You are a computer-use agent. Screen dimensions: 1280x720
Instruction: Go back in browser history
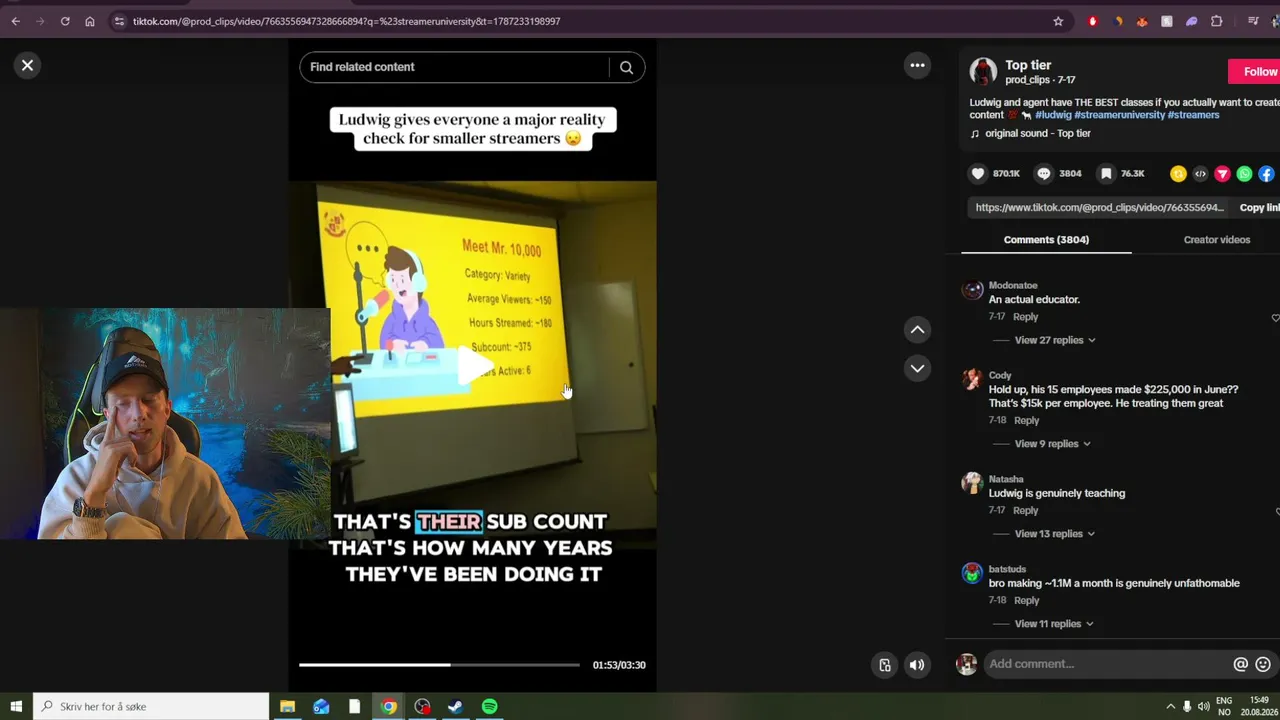point(15,21)
